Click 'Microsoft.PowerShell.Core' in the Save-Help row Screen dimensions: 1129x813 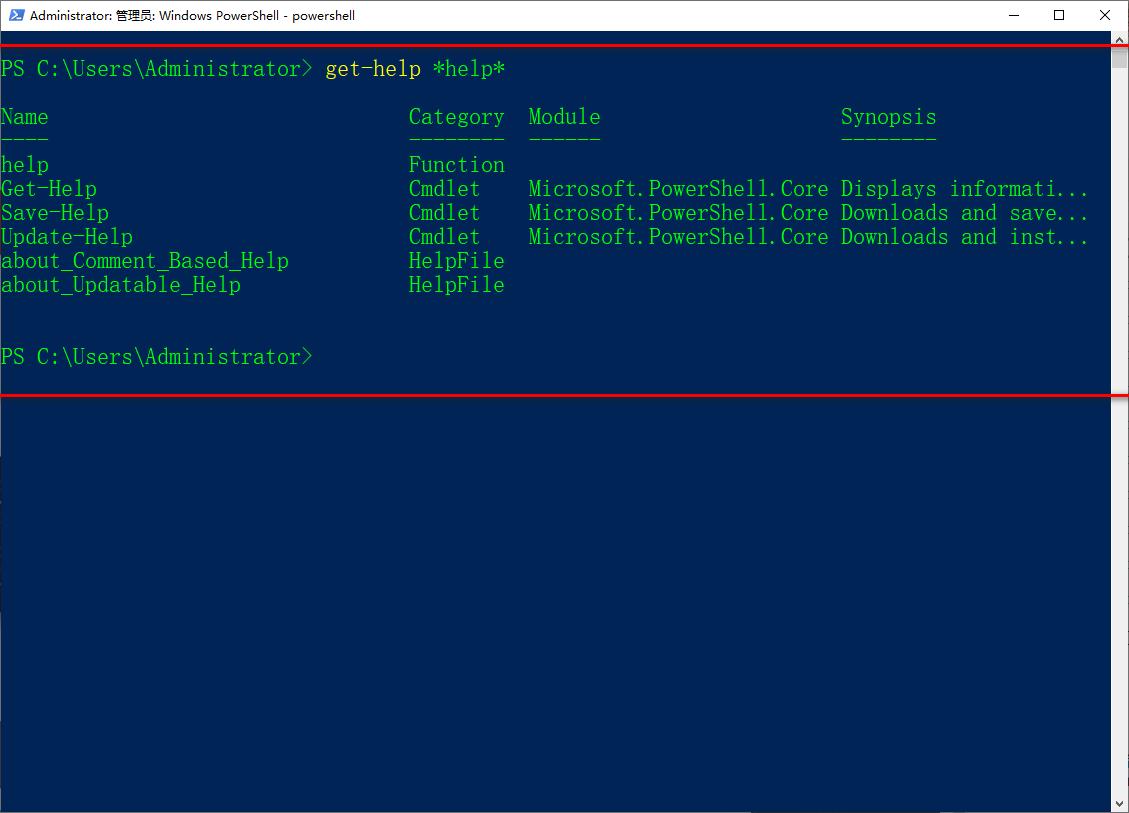click(678, 212)
